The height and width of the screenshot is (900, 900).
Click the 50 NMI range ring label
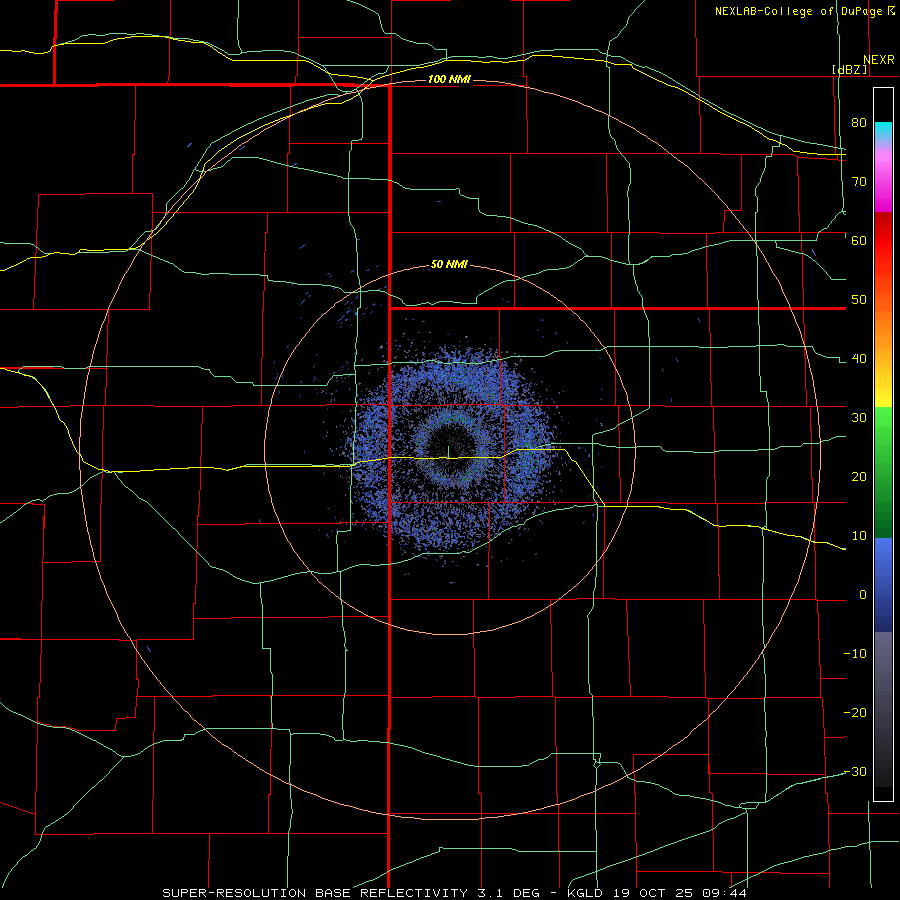tap(449, 265)
